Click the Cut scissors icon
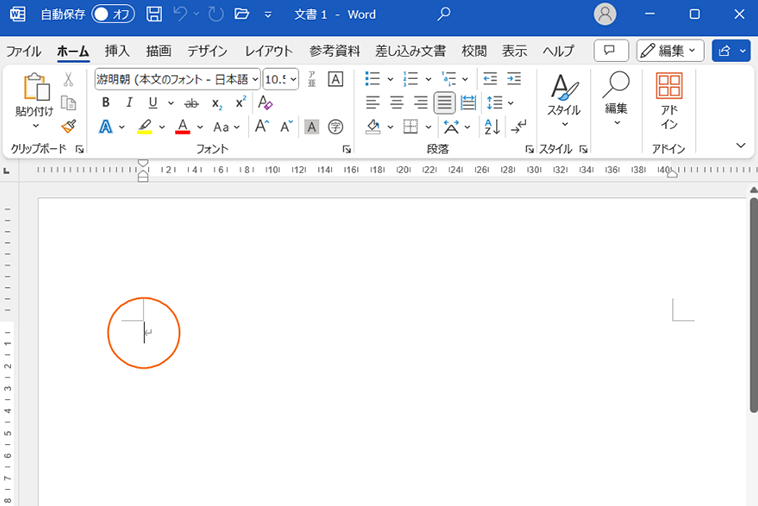 [x=68, y=79]
